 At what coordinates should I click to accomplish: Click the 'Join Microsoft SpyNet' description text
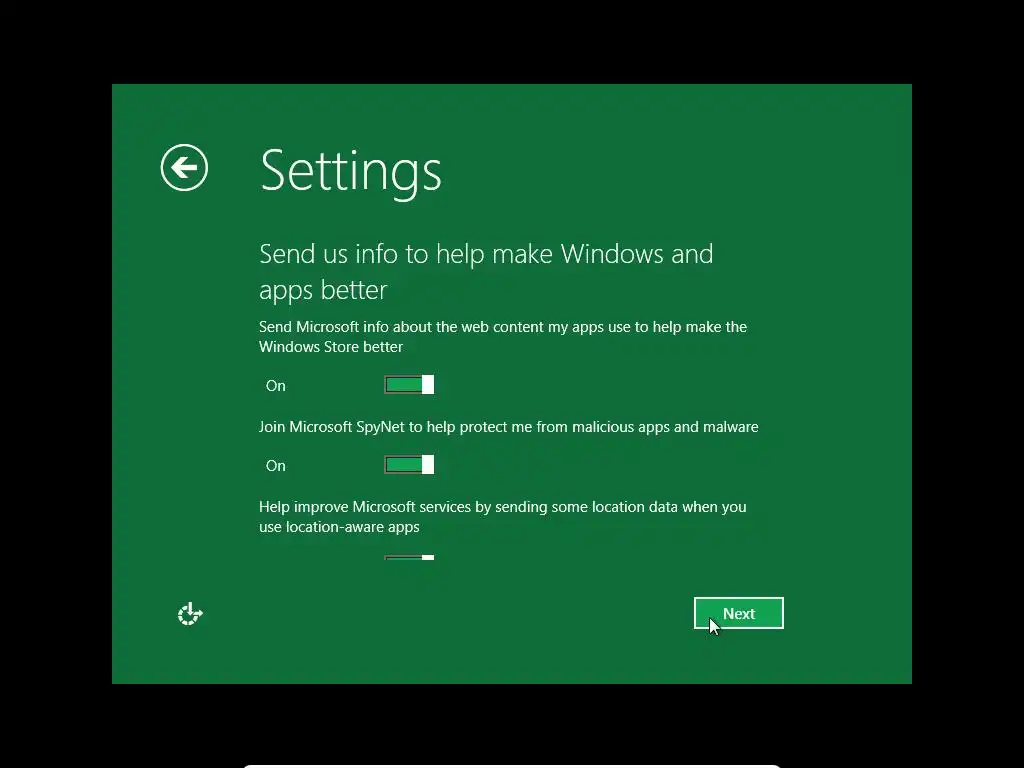click(x=509, y=427)
